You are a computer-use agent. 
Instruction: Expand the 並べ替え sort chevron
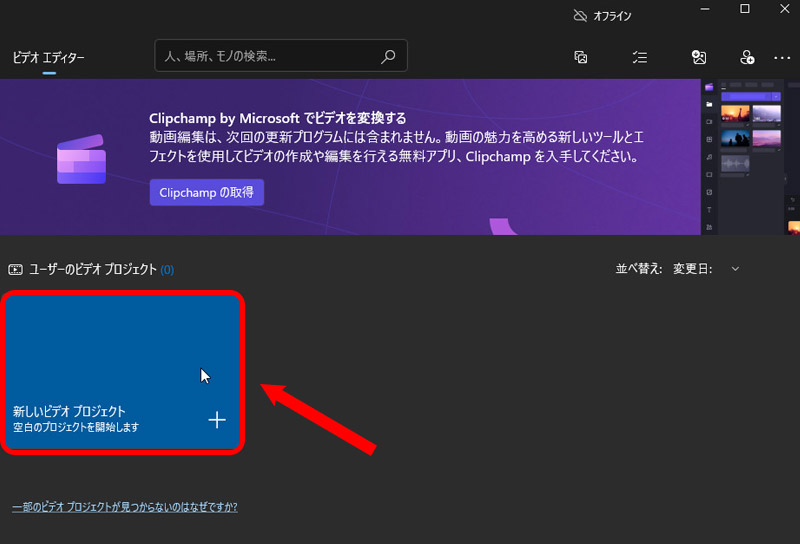coord(736,269)
